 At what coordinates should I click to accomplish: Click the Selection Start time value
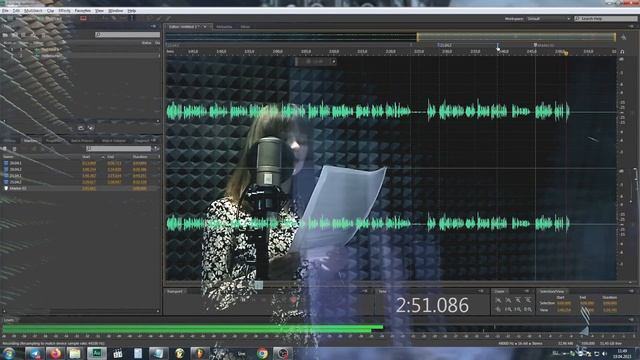tap(564, 303)
